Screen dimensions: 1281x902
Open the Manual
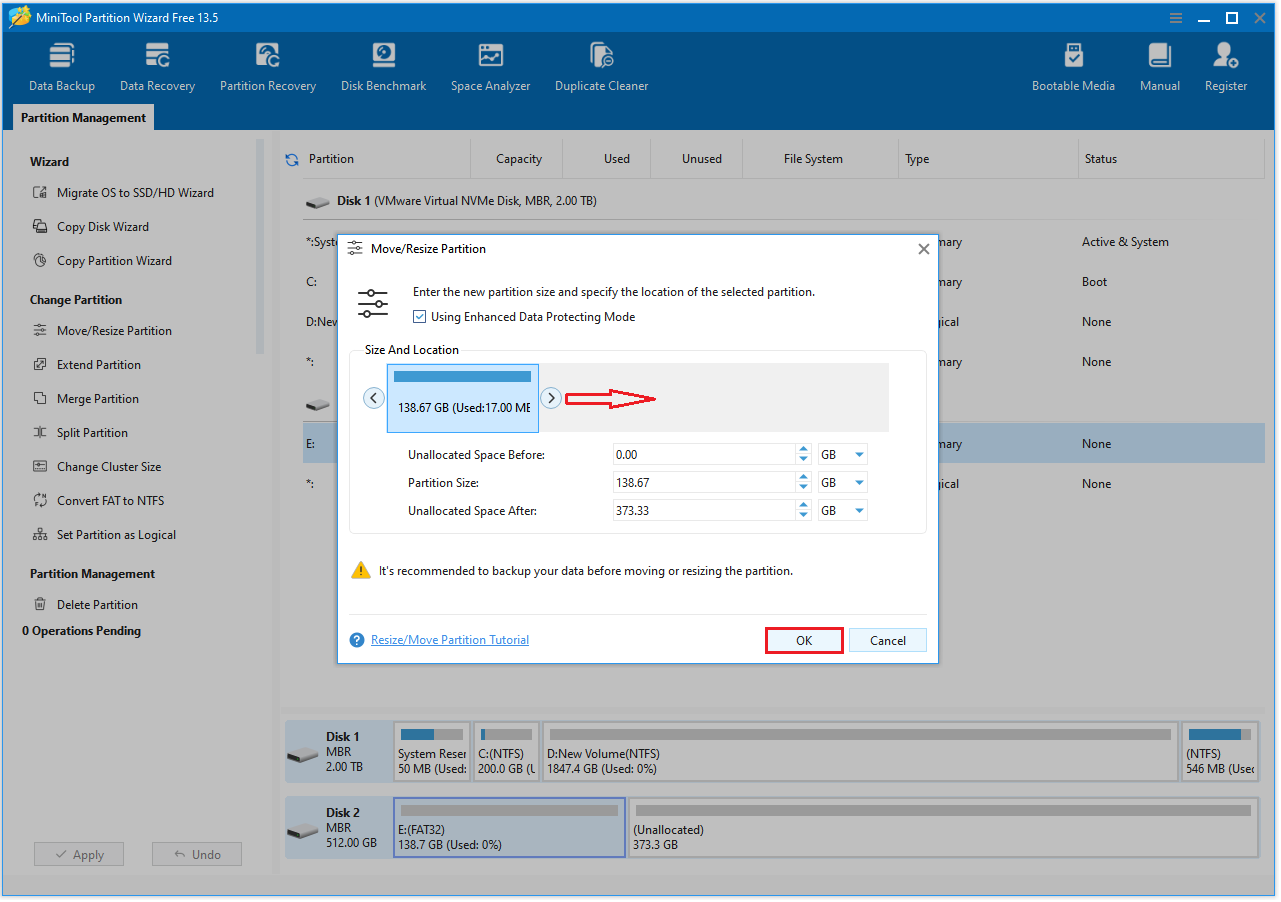pos(1159,65)
